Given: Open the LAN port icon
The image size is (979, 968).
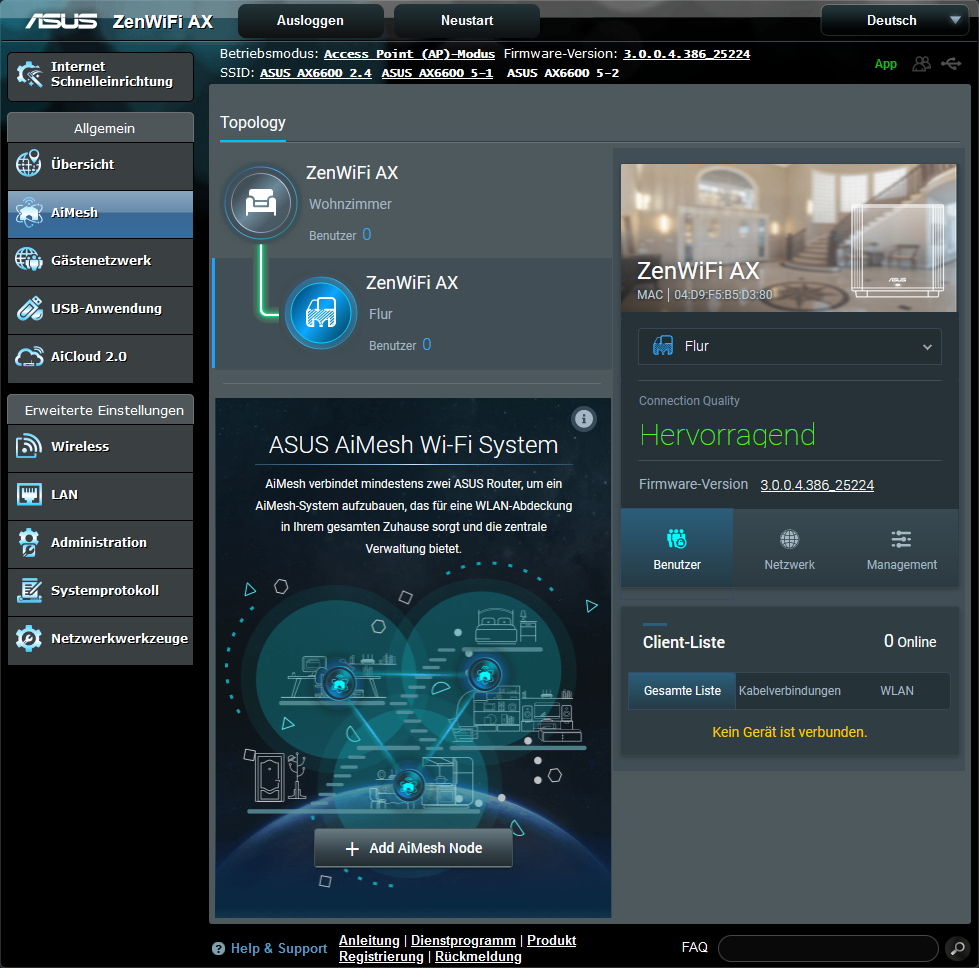Looking at the screenshot, I should point(29,494).
